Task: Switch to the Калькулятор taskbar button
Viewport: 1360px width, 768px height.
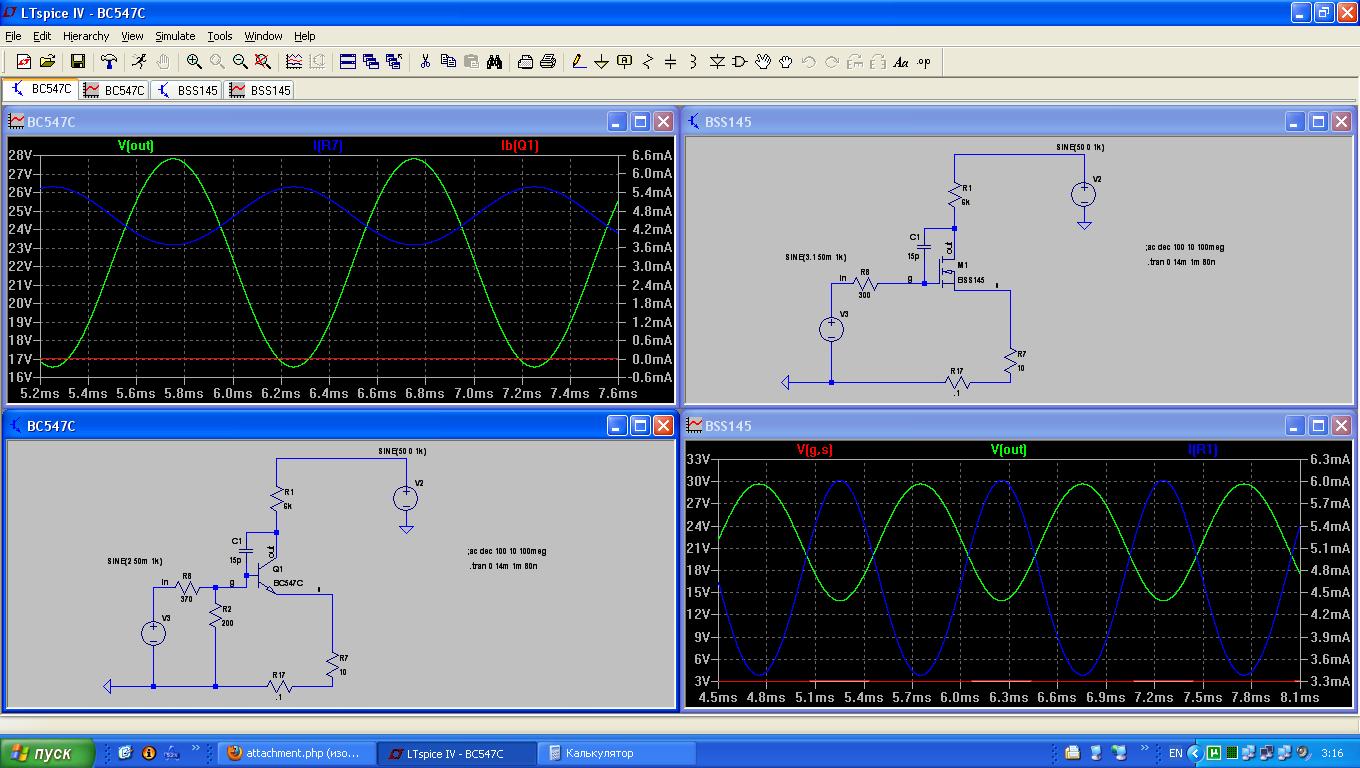Action: (618, 753)
